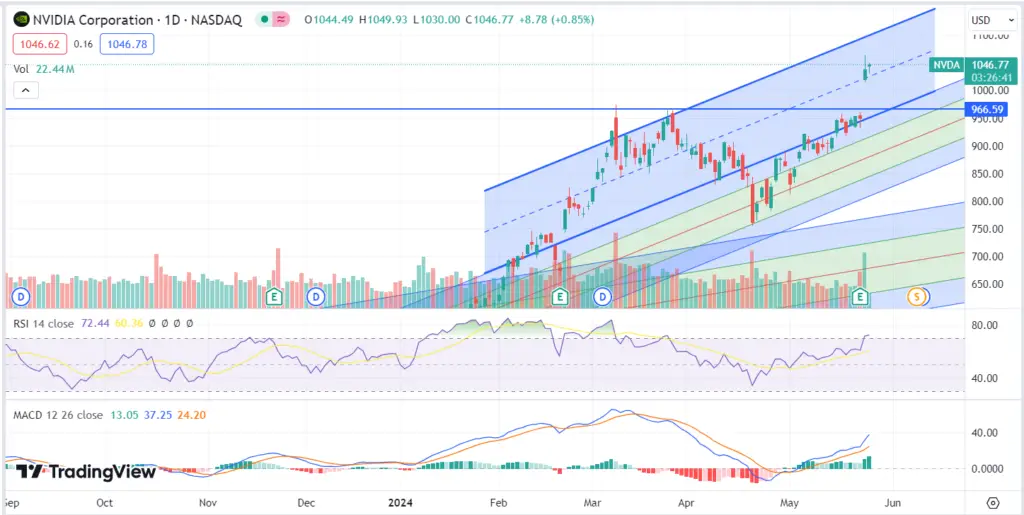Screen dimensions: 1024x515
Task: Click the green market-open status dot
Action: click(264, 20)
